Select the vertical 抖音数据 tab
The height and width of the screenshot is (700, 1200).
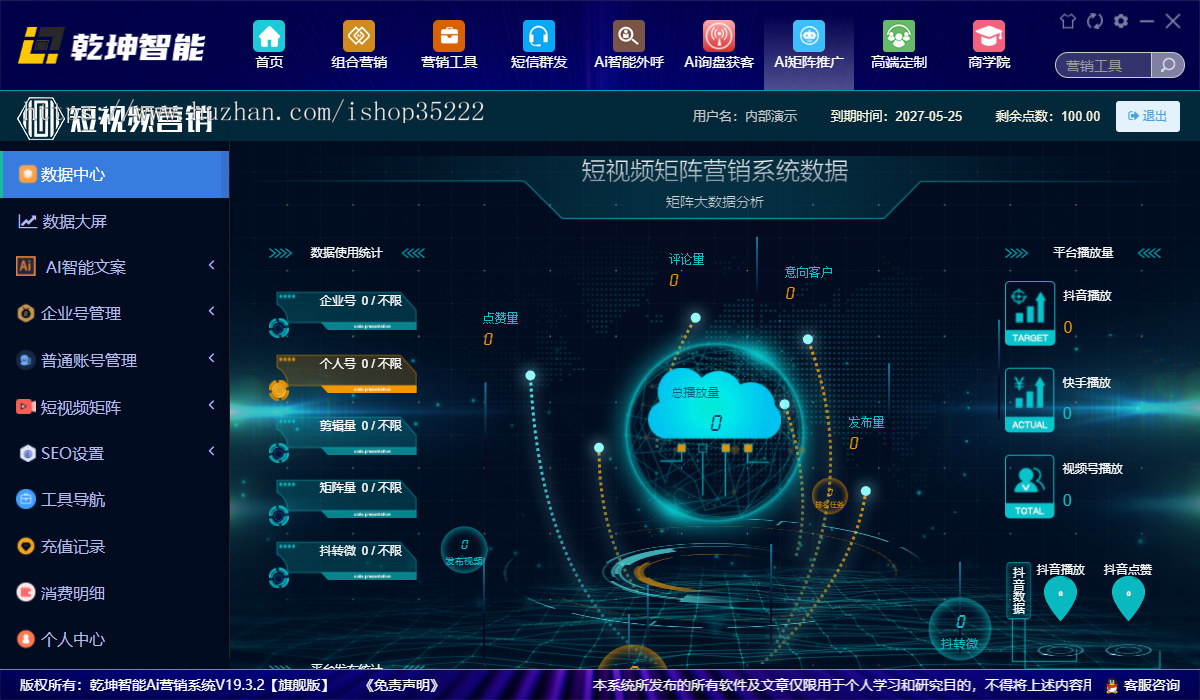click(1018, 590)
